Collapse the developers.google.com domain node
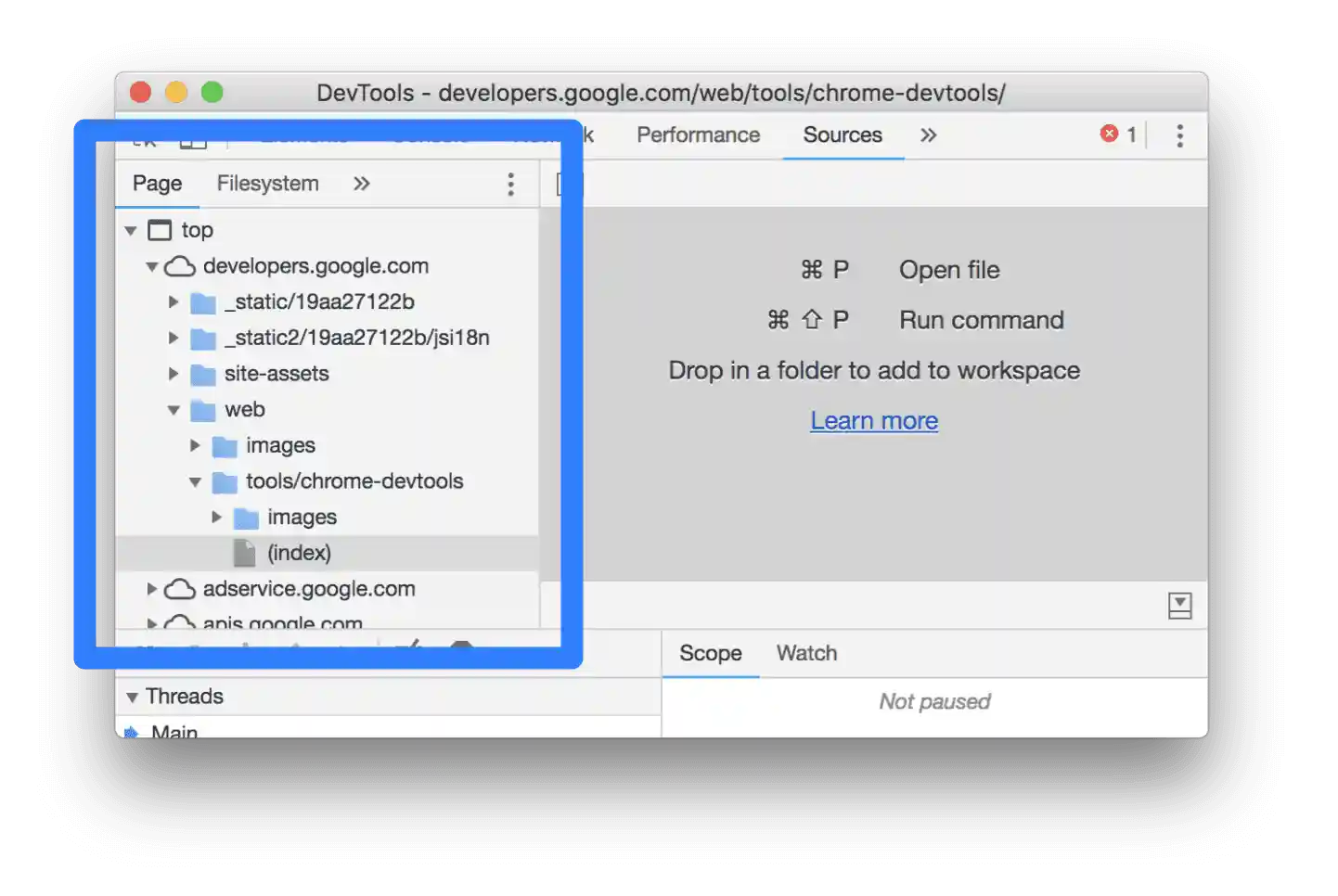 click(x=152, y=266)
